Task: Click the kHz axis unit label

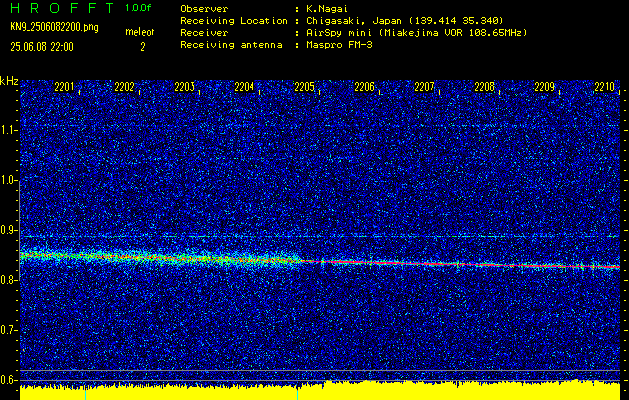Action: (9, 81)
